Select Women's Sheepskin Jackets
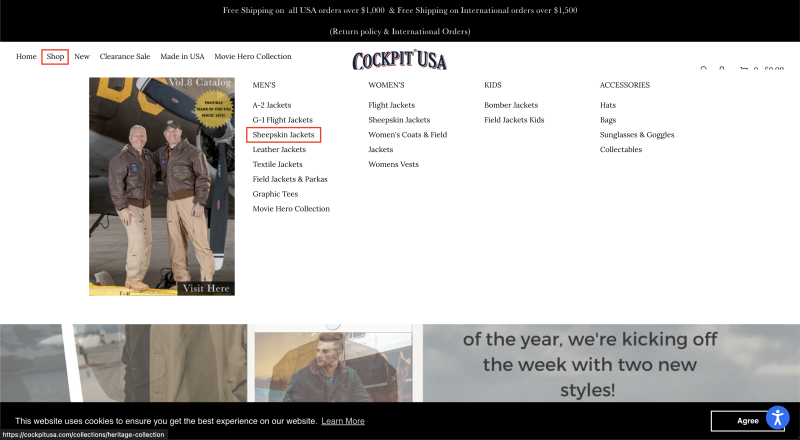800x440 pixels. (x=399, y=120)
